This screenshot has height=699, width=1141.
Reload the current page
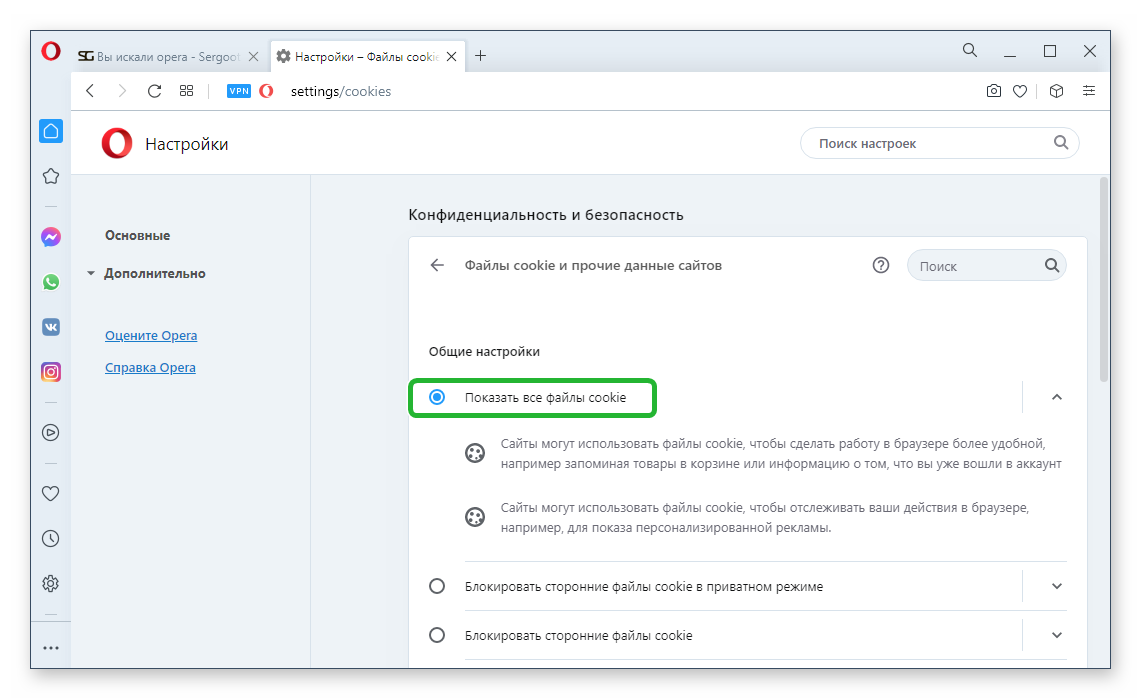coord(154,91)
